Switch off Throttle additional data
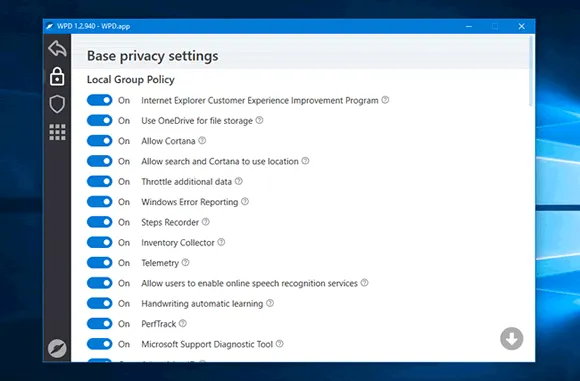This screenshot has height=381, width=580. pyautogui.click(x=100, y=182)
